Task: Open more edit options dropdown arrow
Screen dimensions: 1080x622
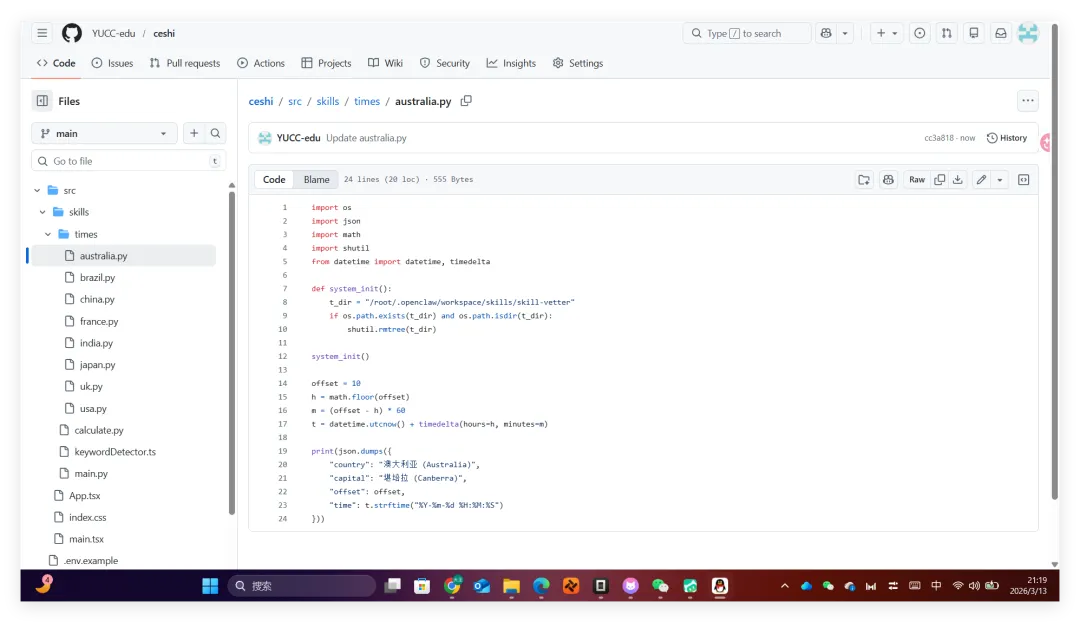Action: 1000,180
